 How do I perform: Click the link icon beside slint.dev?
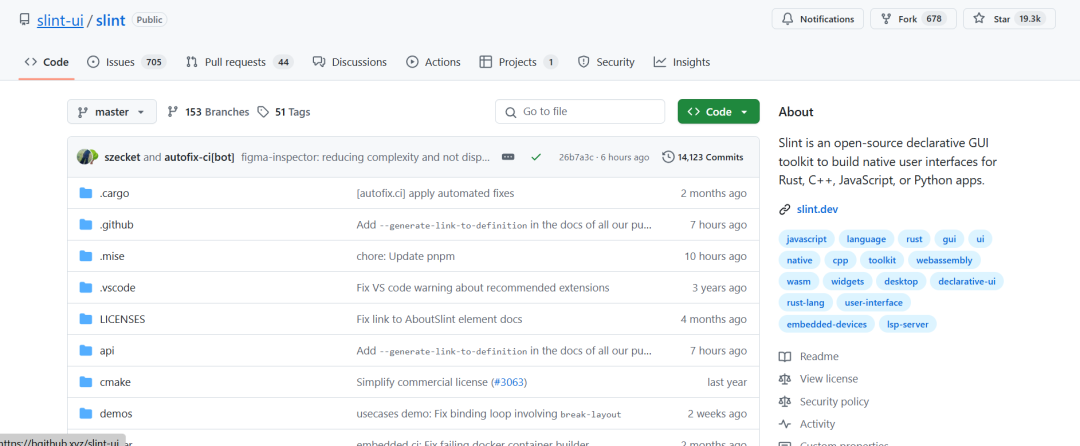pyautogui.click(x=785, y=209)
